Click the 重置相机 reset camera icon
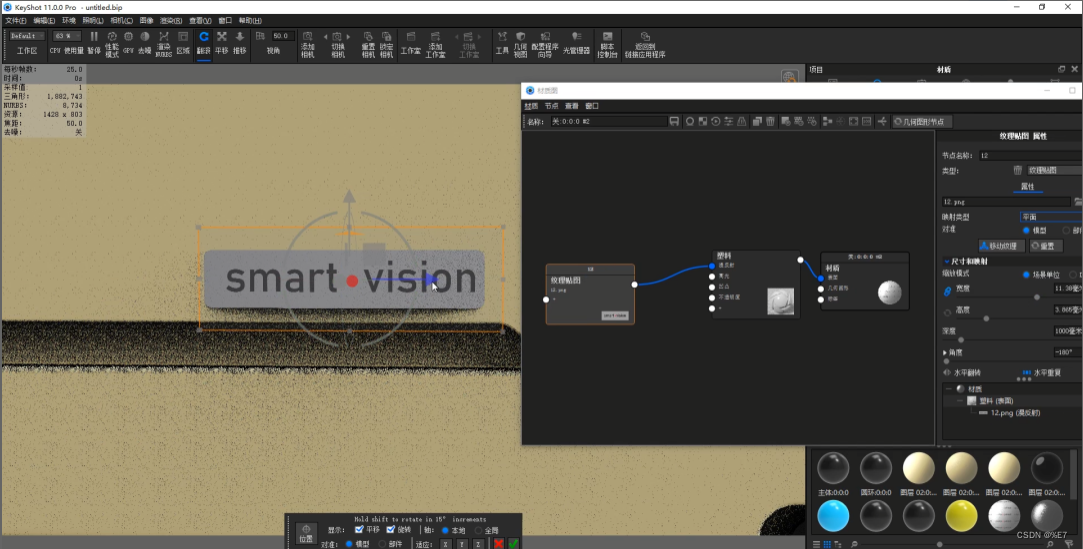 [x=368, y=37]
